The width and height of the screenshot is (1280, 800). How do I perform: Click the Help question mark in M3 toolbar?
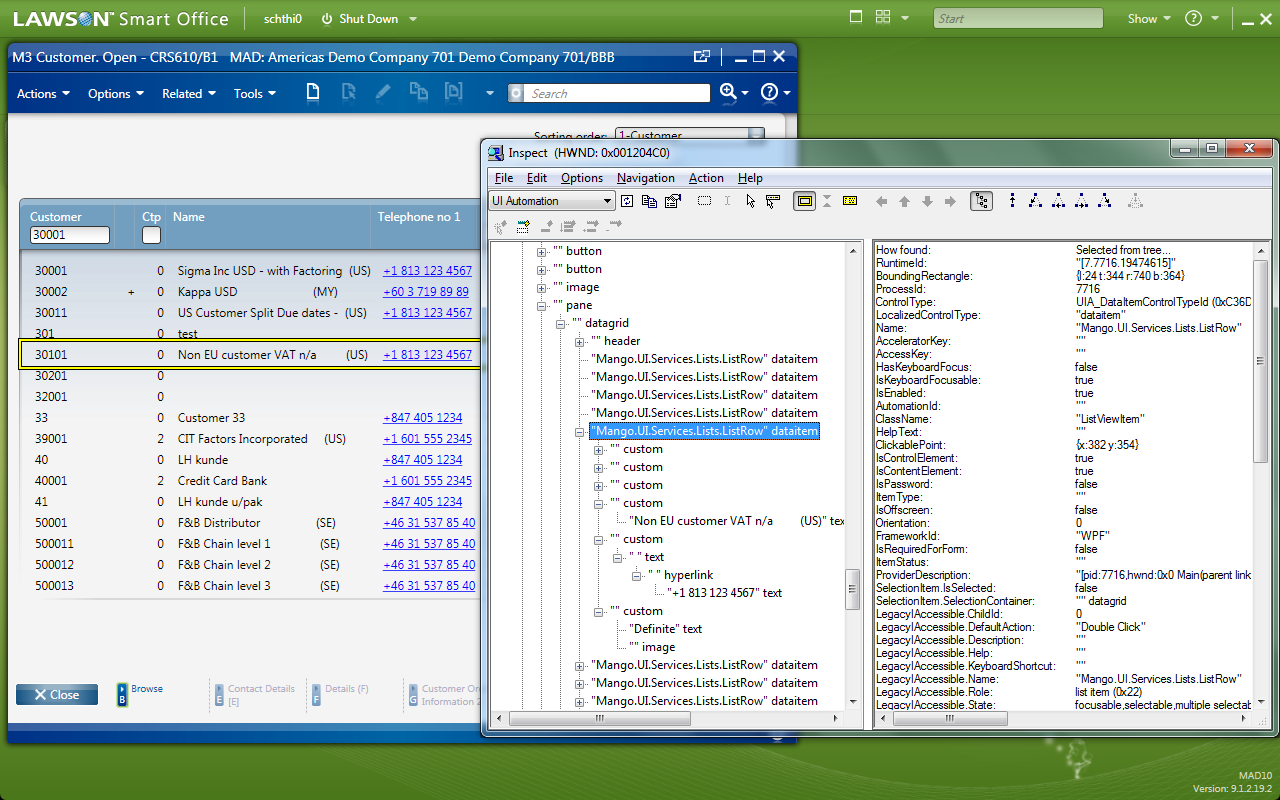tap(769, 93)
